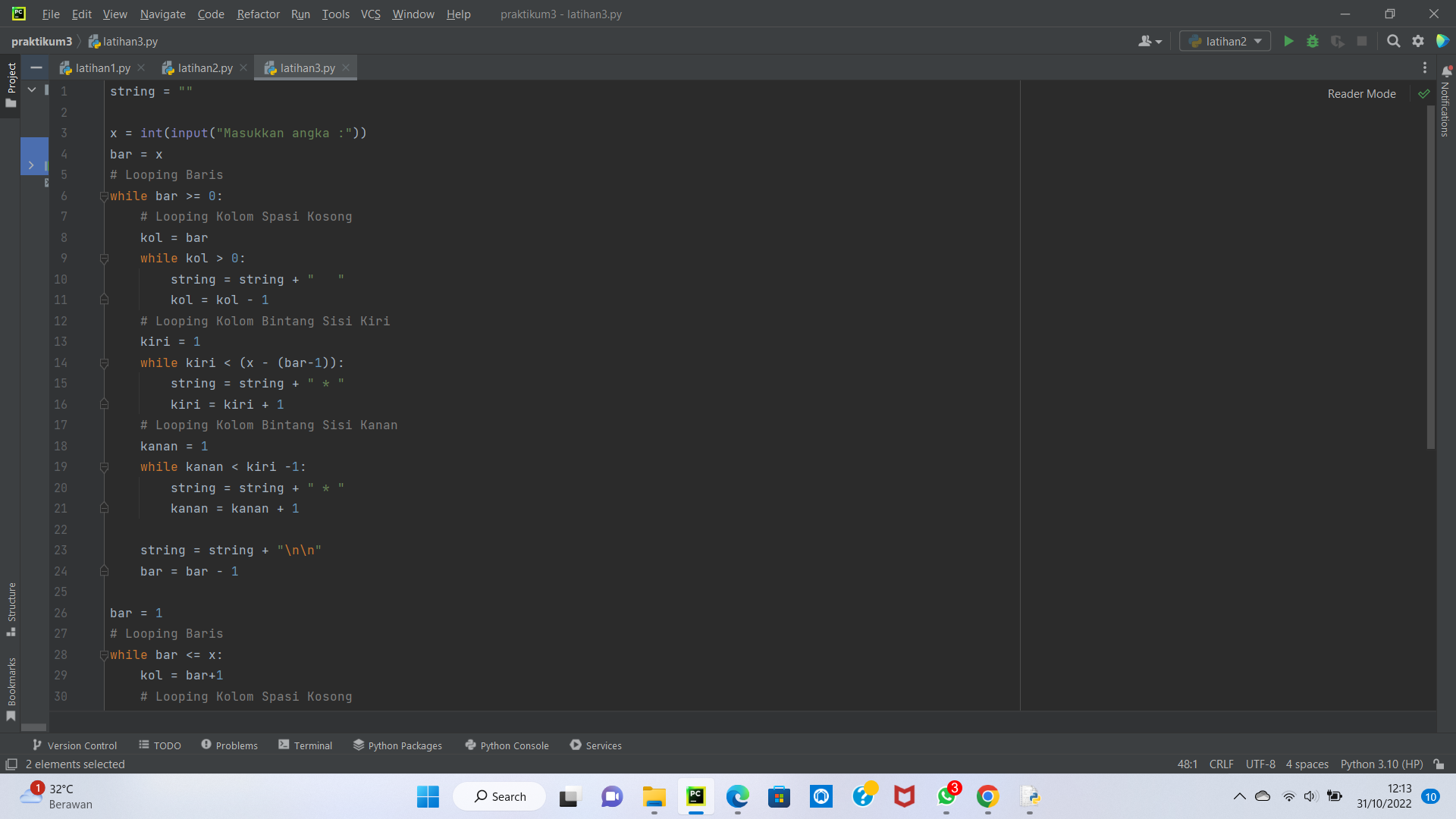Open the Refactor menu
The width and height of the screenshot is (1456, 819).
click(258, 14)
